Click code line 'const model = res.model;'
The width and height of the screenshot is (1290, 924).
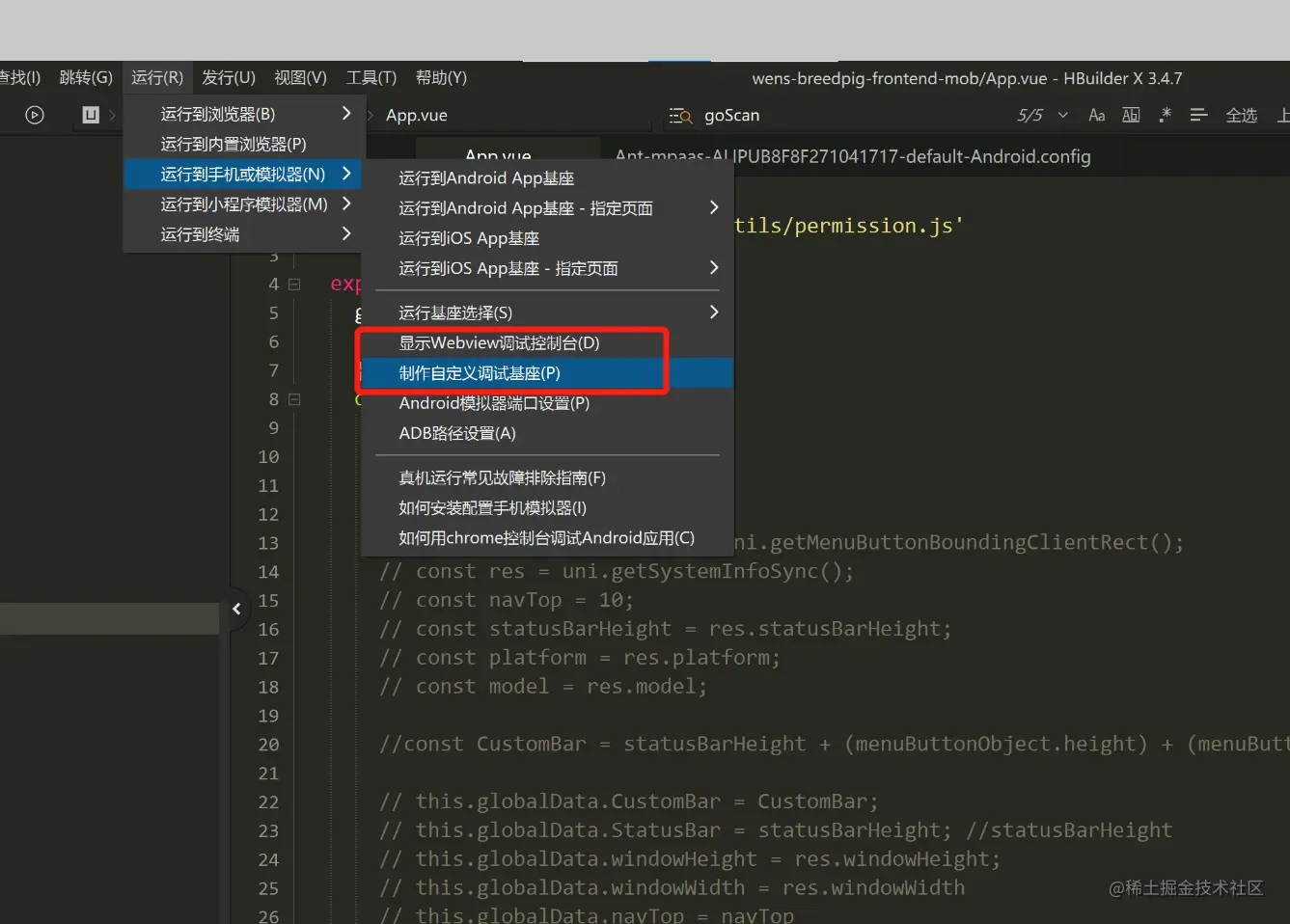(x=543, y=687)
